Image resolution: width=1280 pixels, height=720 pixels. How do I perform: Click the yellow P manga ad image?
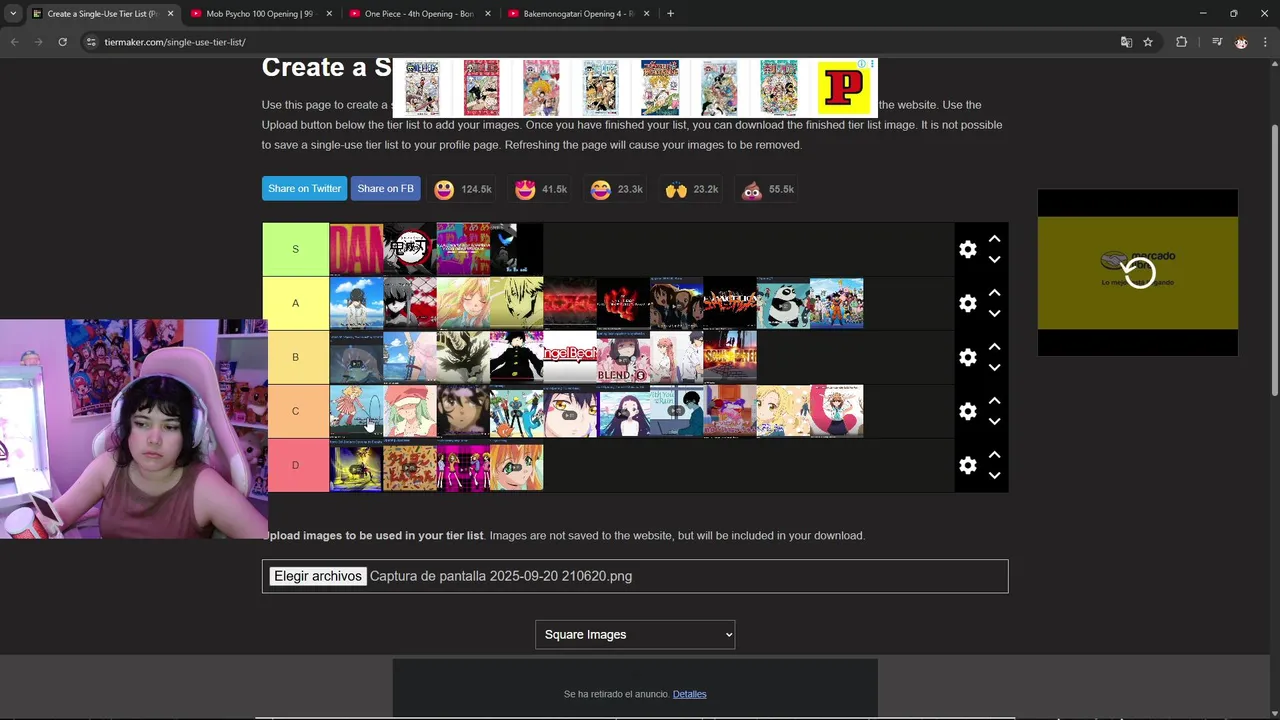tap(845, 88)
